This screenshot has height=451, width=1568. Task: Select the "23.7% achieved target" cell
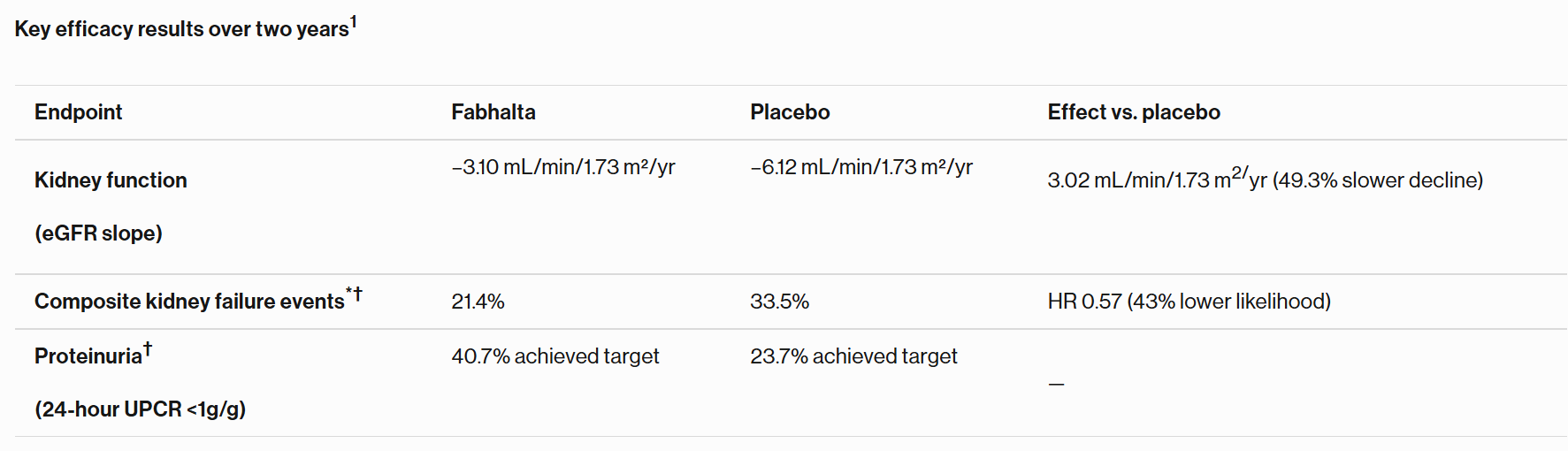coord(853,356)
